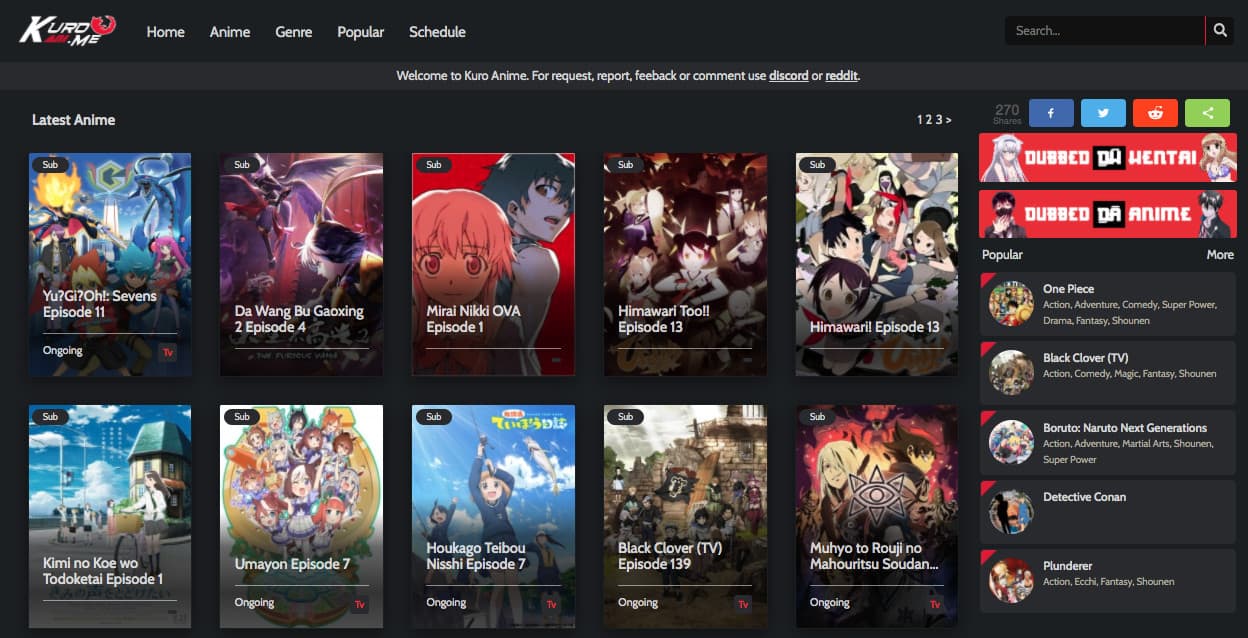The image size is (1248, 638).
Task: Click Plunderer round avatar icon
Action: [1011, 580]
